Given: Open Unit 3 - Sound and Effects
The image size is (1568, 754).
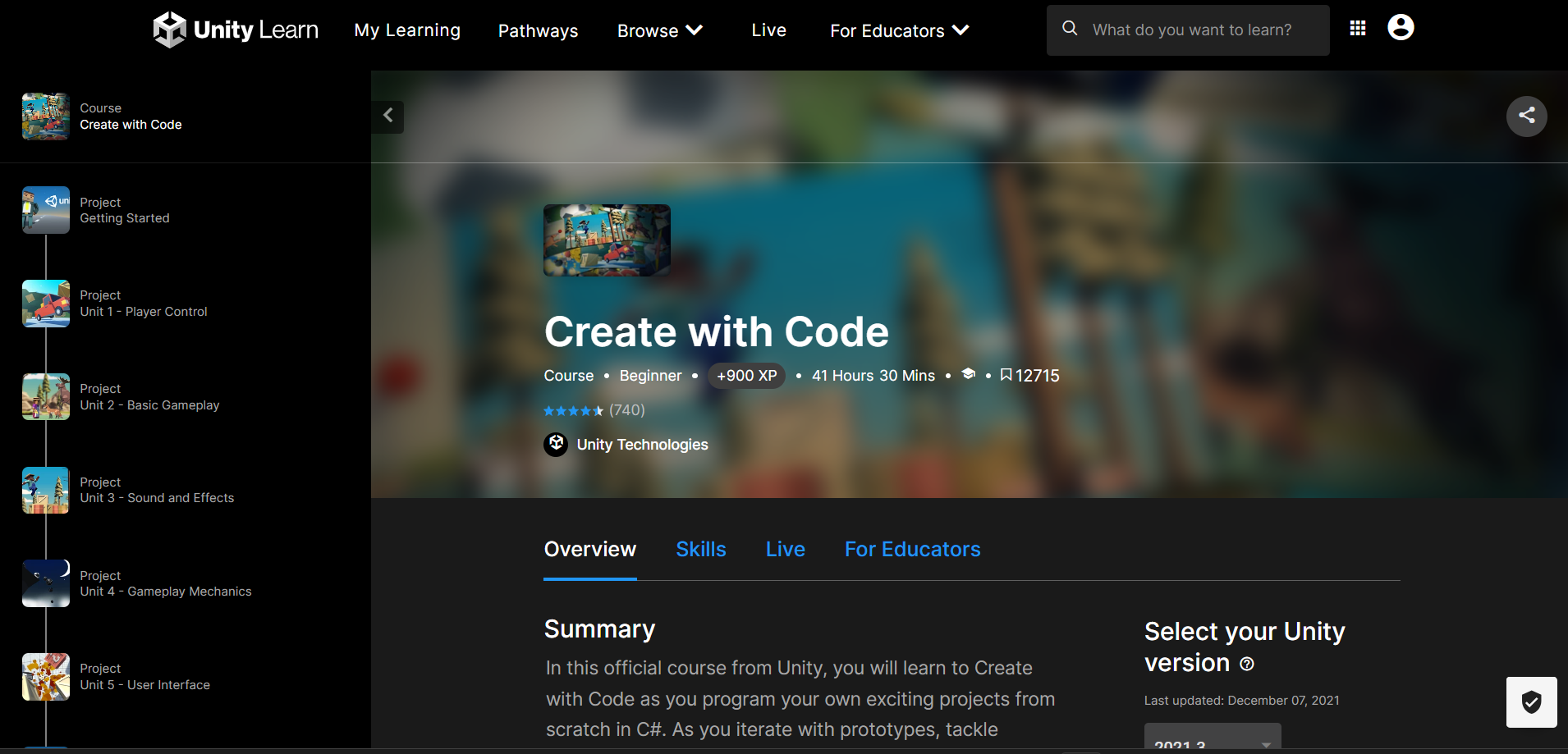Looking at the screenshot, I should 157,498.
